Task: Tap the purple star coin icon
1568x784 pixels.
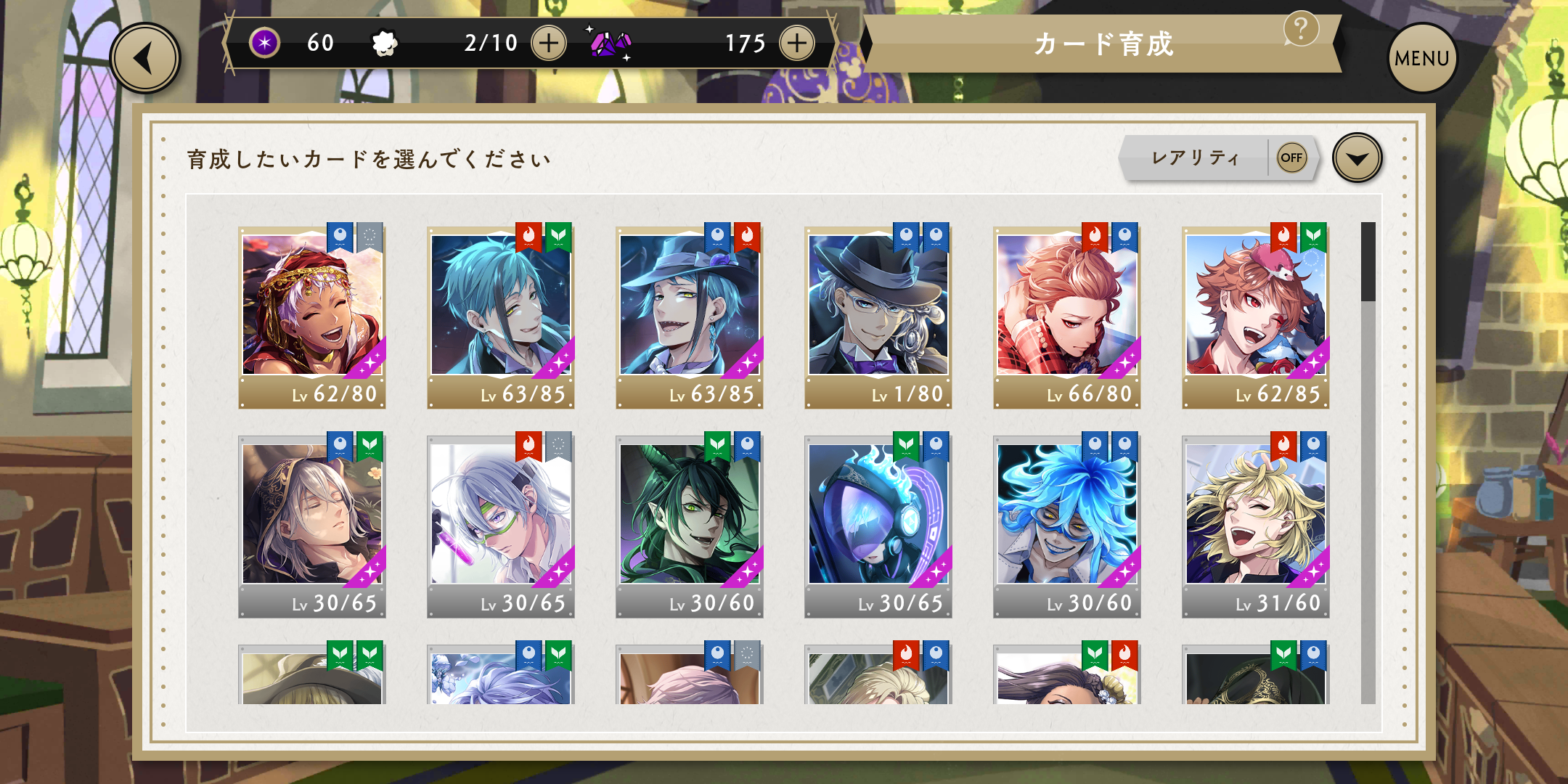Action: pos(264,43)
